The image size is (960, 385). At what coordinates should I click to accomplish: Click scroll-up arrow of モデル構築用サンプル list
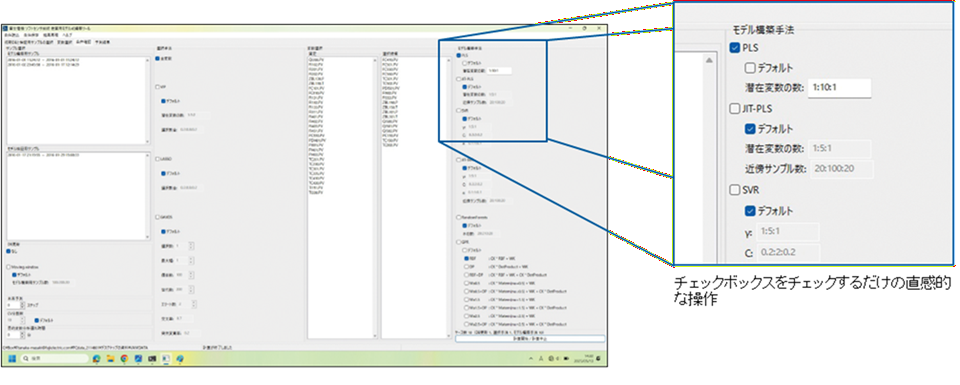coord(148,60)
